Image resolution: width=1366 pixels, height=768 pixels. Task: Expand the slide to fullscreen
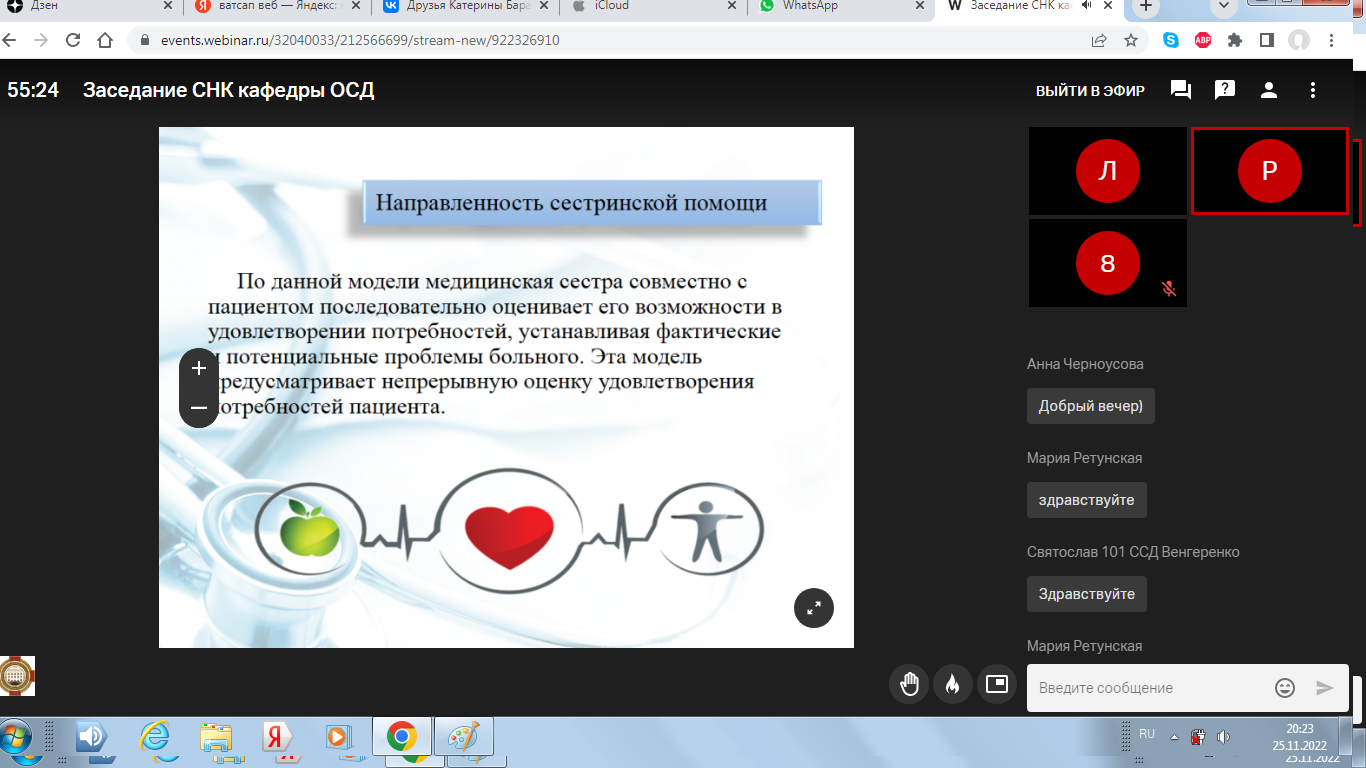point(814,607)
